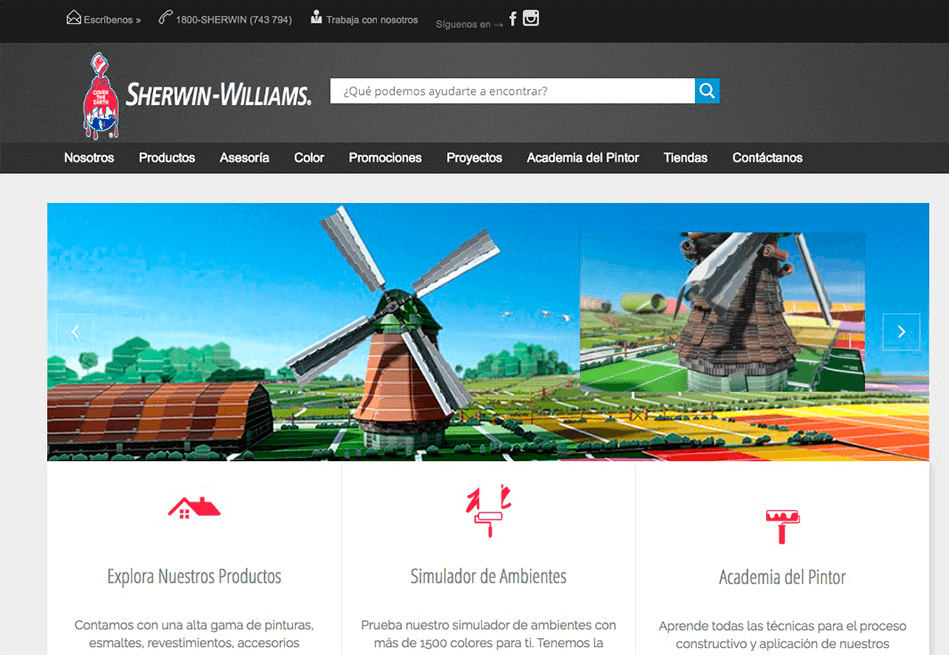Click the red house products icon

pyautogui.click(x=194, y=507)
